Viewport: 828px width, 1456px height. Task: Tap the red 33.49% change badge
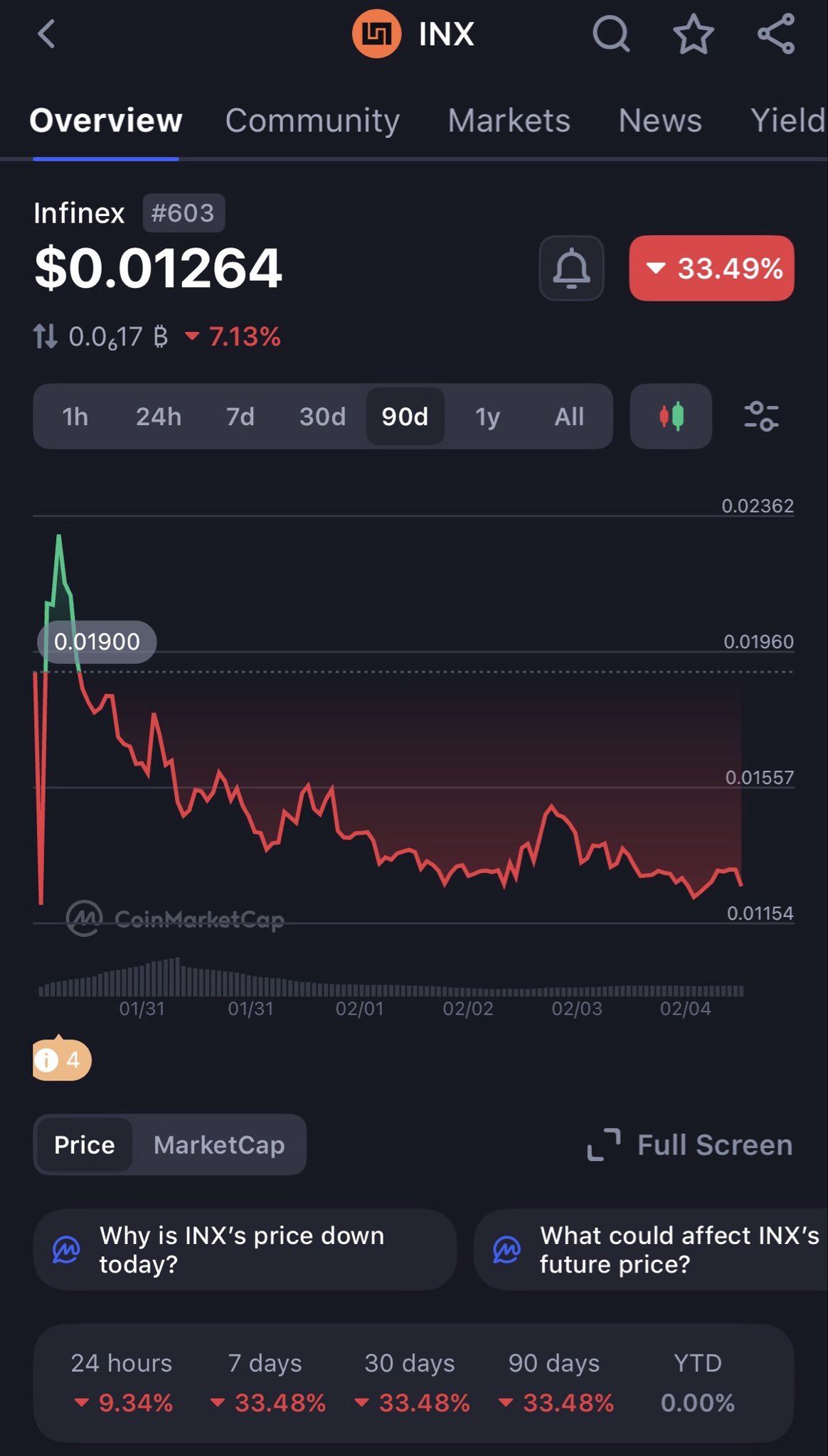tap(711, 269)
